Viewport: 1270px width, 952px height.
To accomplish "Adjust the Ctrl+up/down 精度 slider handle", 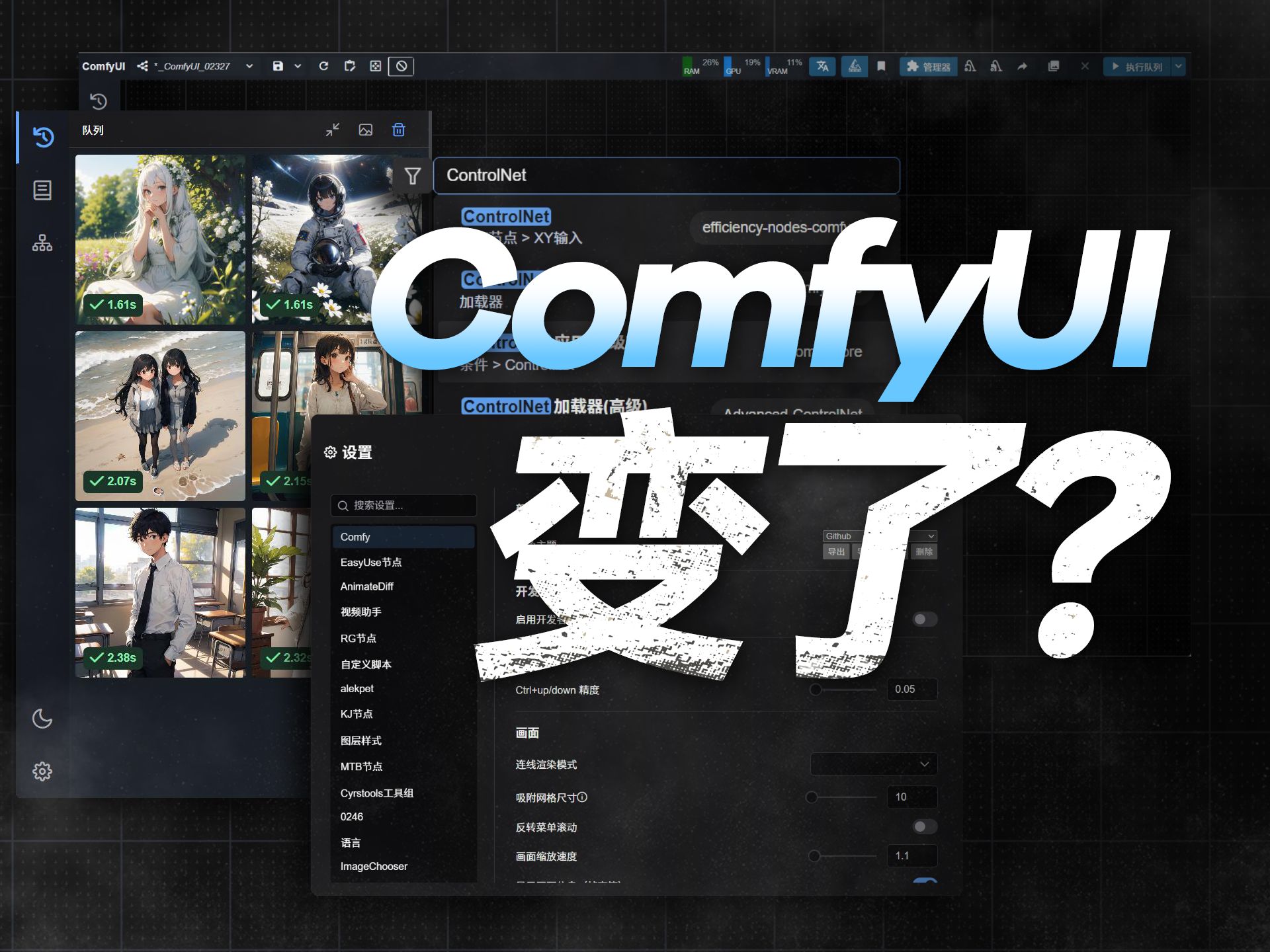I will [816, 690].
